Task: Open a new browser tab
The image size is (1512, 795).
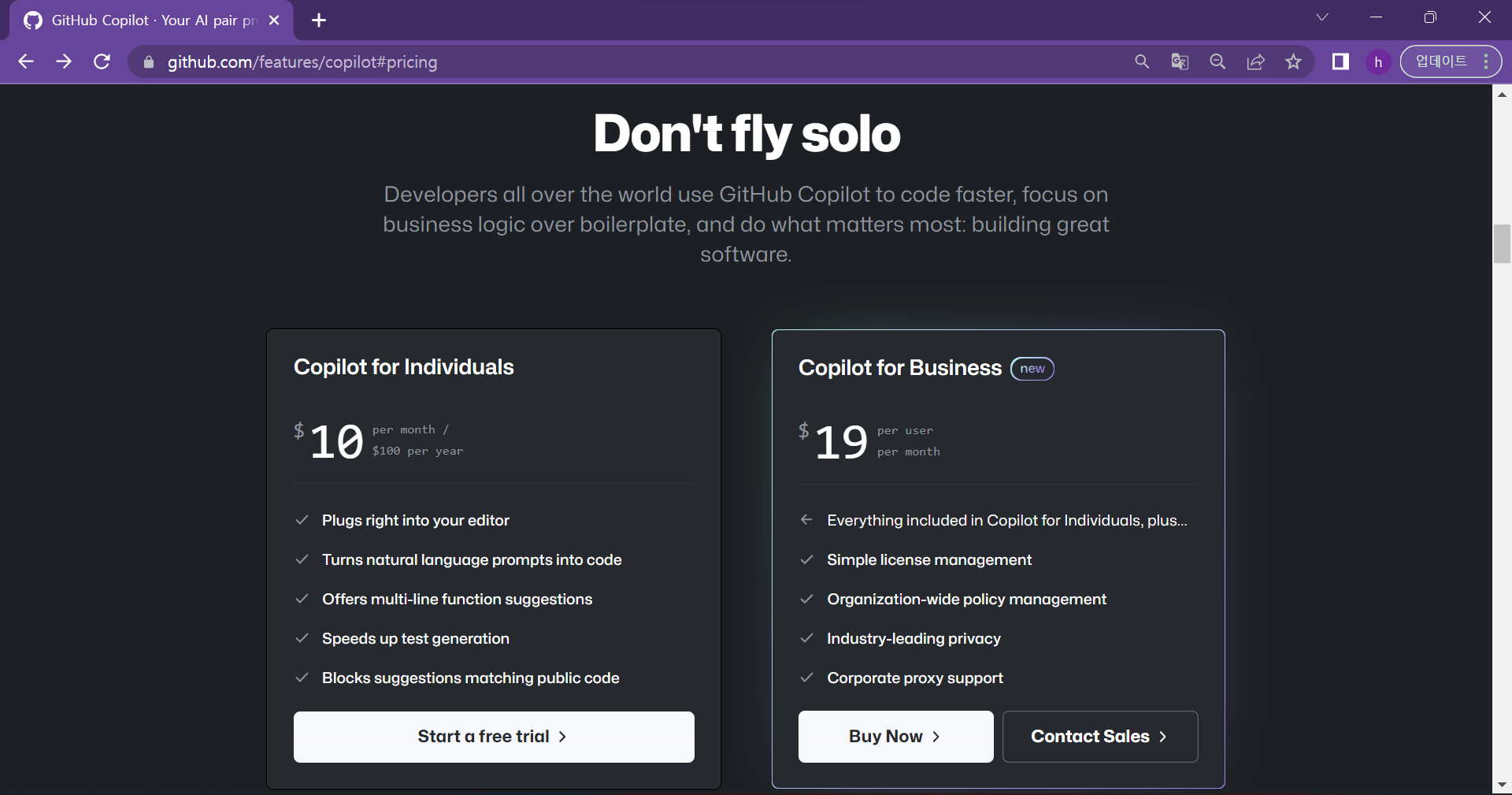Action: (319, 20)
